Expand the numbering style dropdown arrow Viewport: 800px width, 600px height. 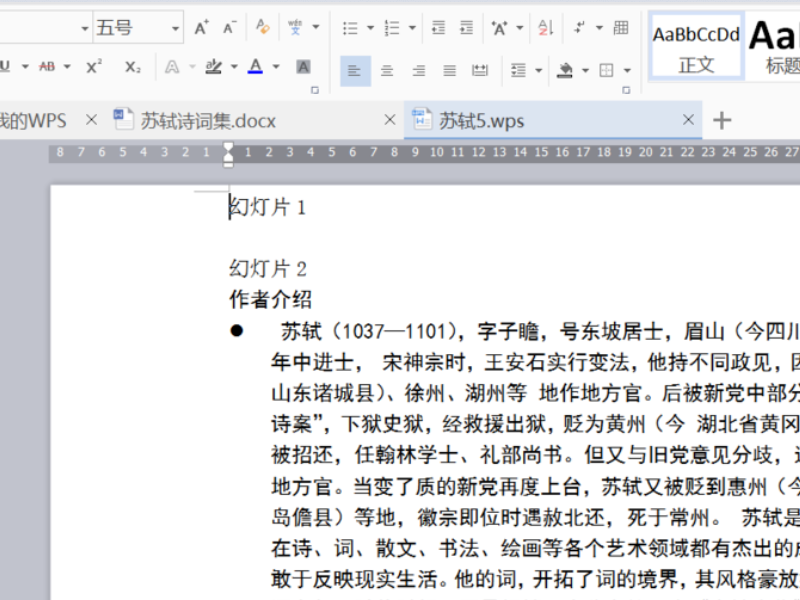412,28
